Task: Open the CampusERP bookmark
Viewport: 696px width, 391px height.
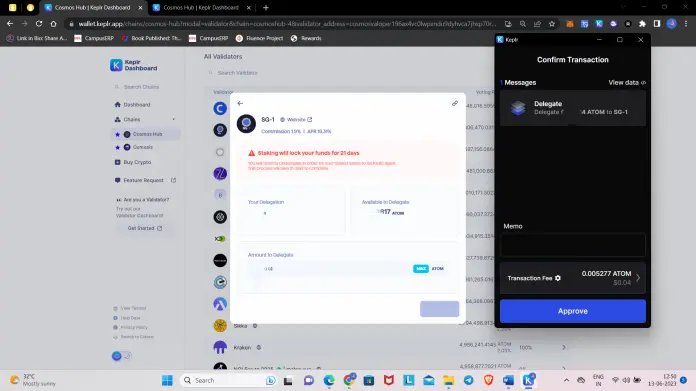Action: [x=94, y=38]
